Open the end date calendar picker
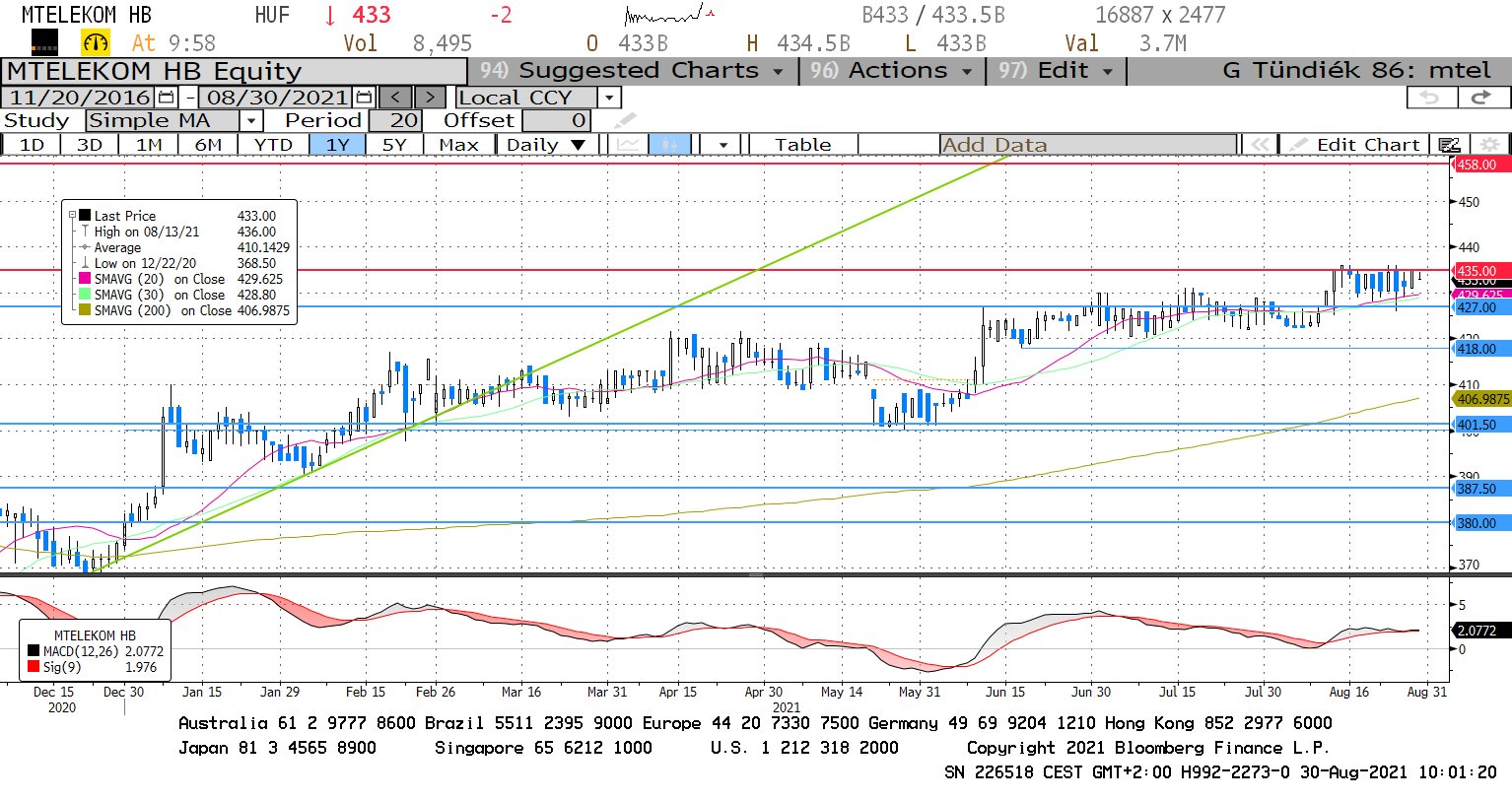Image resolution: width=1512 pixels, height=801 pixels. [x=364, y=98]
